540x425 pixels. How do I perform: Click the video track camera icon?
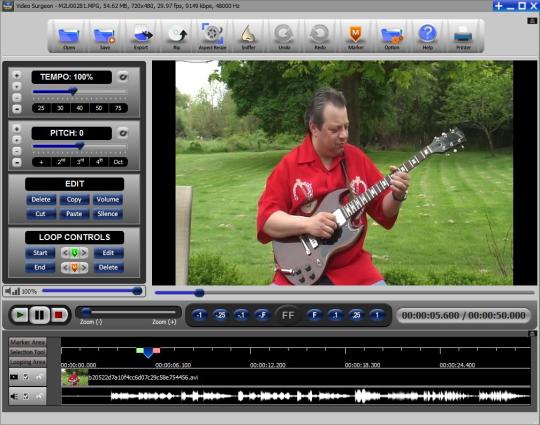tap(14, 377)
